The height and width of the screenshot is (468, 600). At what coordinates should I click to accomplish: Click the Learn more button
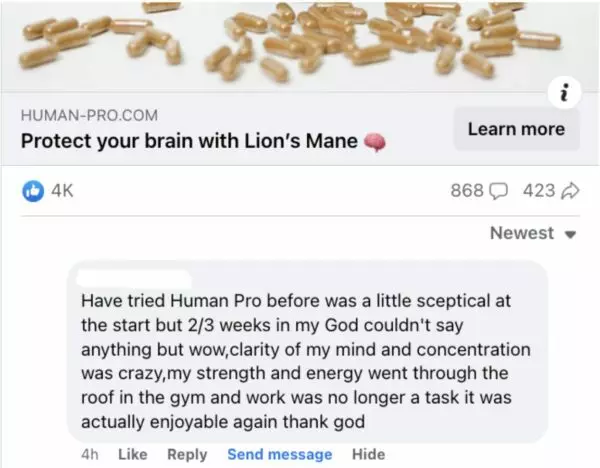tap(517, 129)
